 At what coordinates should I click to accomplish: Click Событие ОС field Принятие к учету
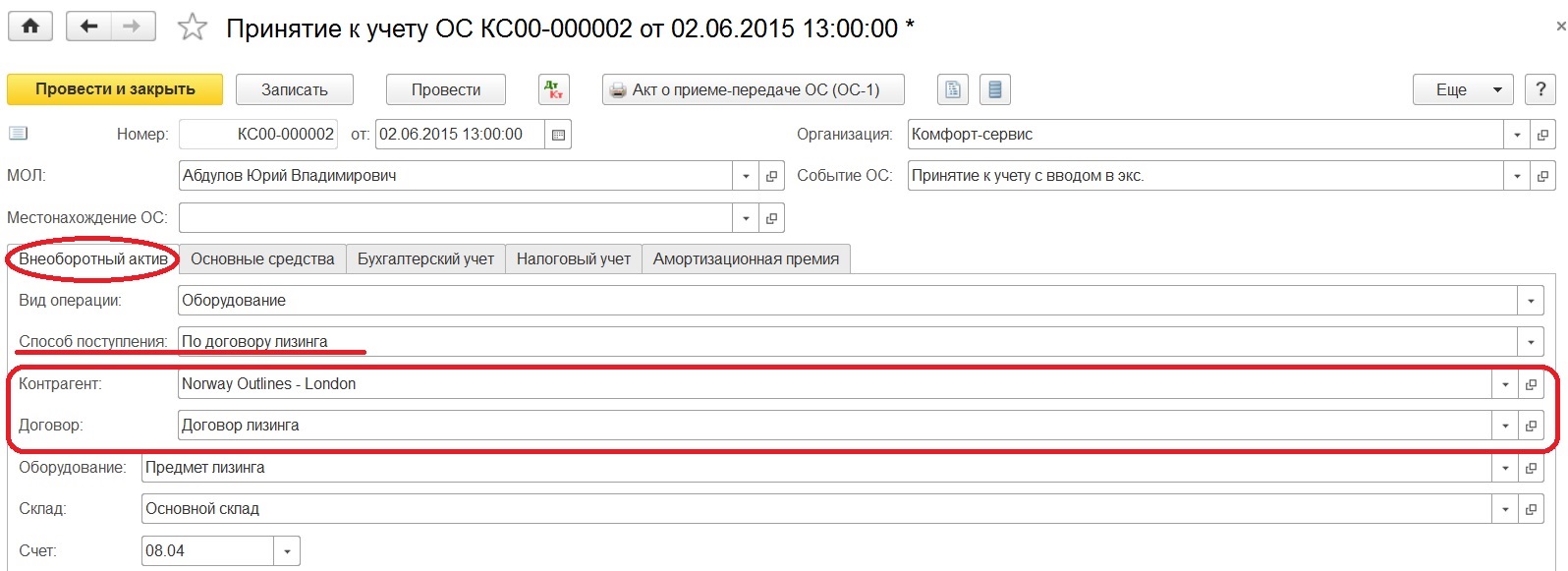pos(1205,176)
